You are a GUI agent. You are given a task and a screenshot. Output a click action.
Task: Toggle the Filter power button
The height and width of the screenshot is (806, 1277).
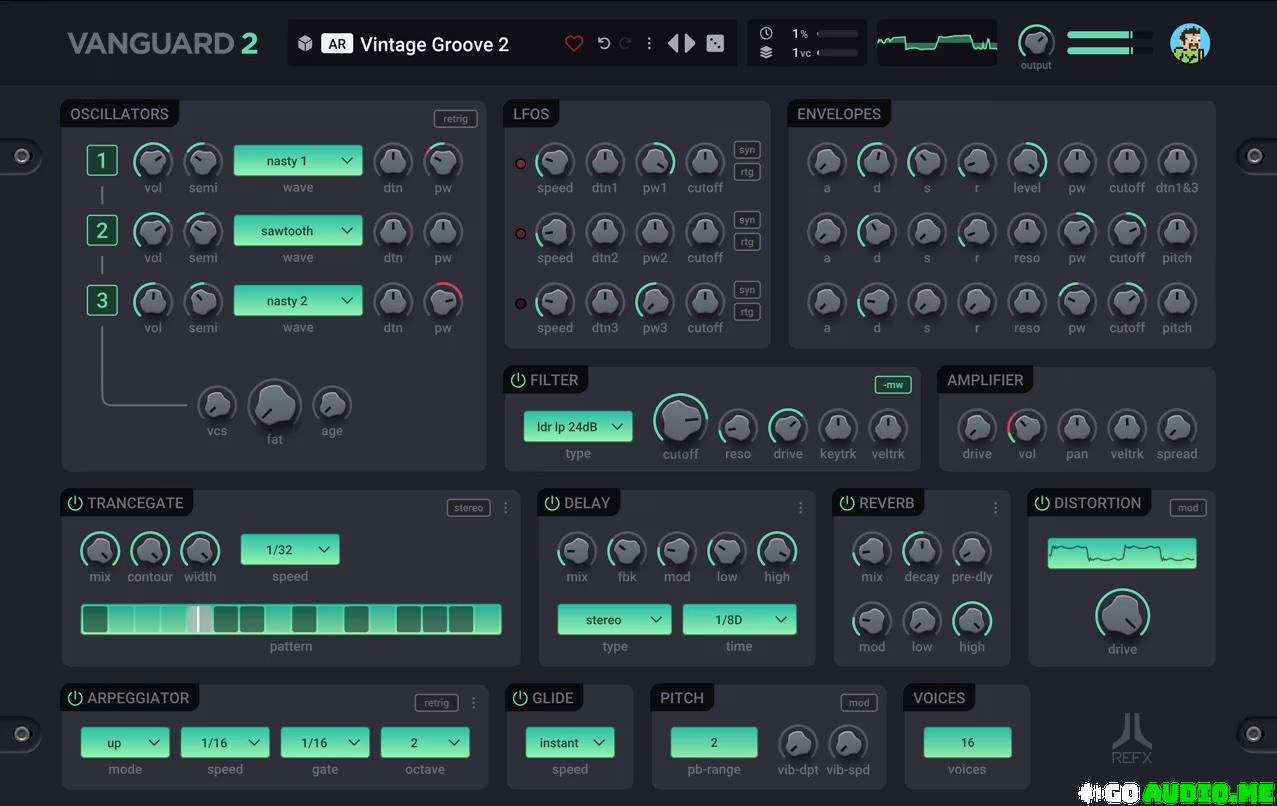click(518, 380)
